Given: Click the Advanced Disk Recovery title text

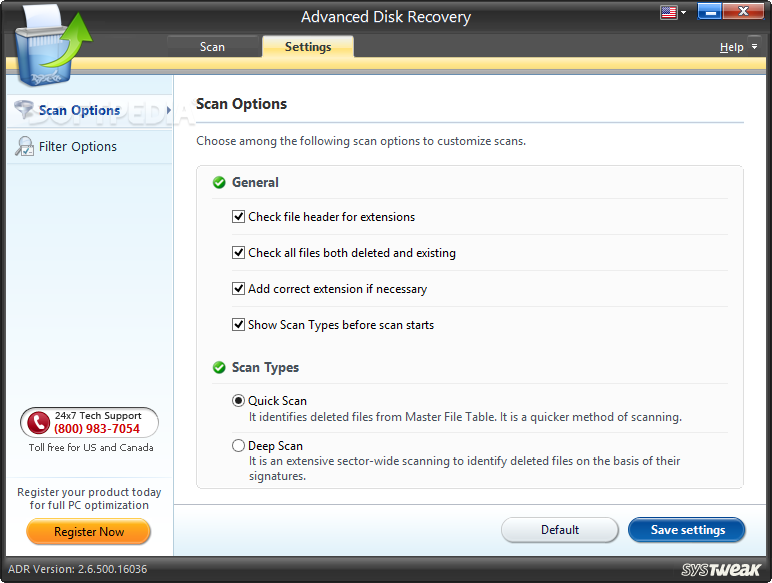Looking at the screenshot, I should (386, 17).
